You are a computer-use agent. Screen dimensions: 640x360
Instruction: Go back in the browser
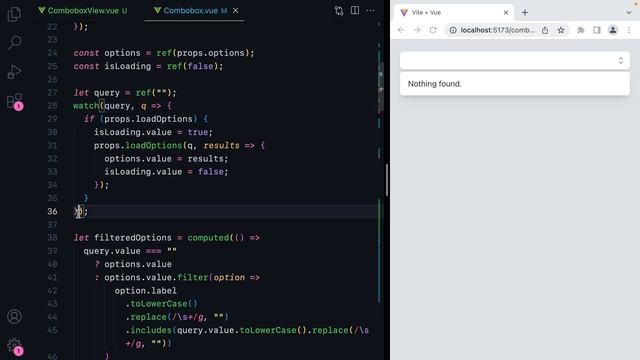(x=401, y=30)
